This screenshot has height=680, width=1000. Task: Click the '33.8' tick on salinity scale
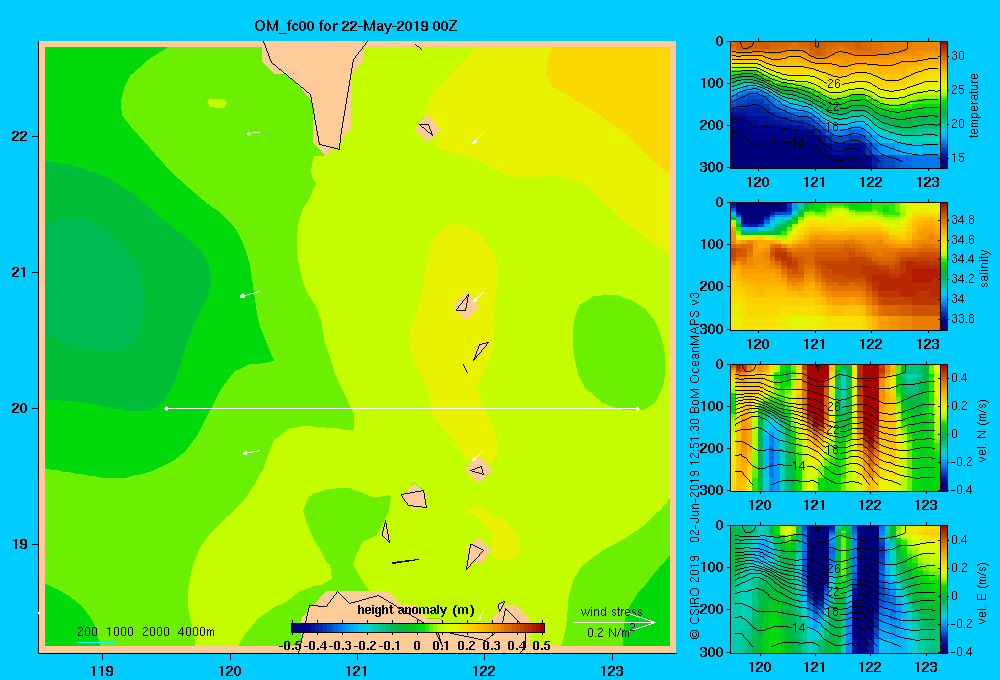963,318
